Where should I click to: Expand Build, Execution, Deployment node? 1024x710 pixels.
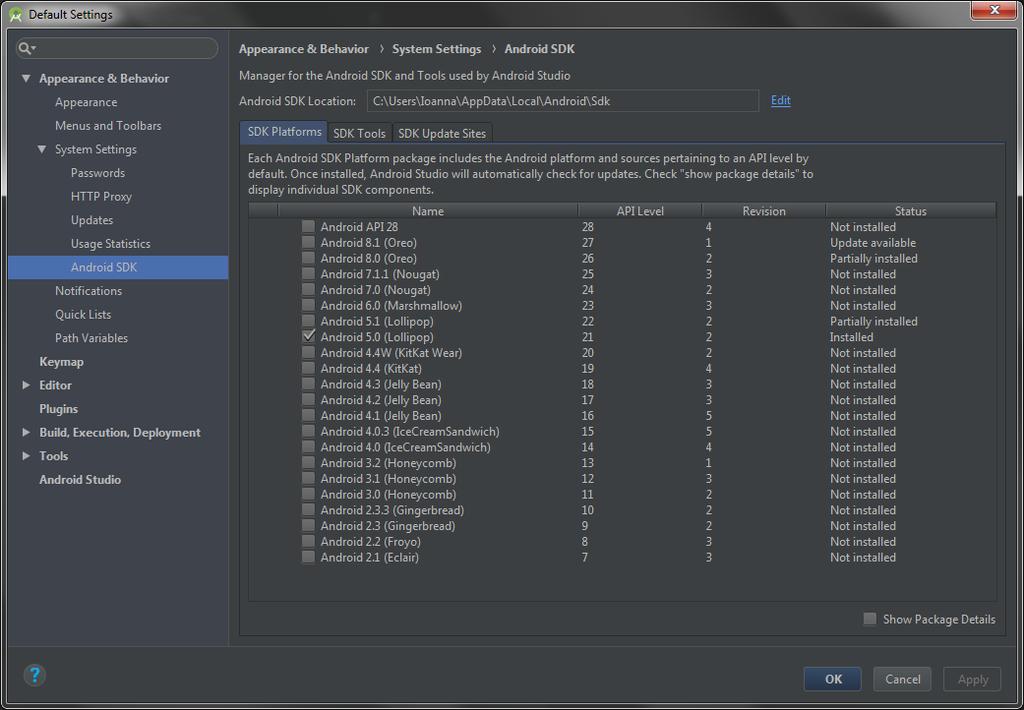click(26, 432)
